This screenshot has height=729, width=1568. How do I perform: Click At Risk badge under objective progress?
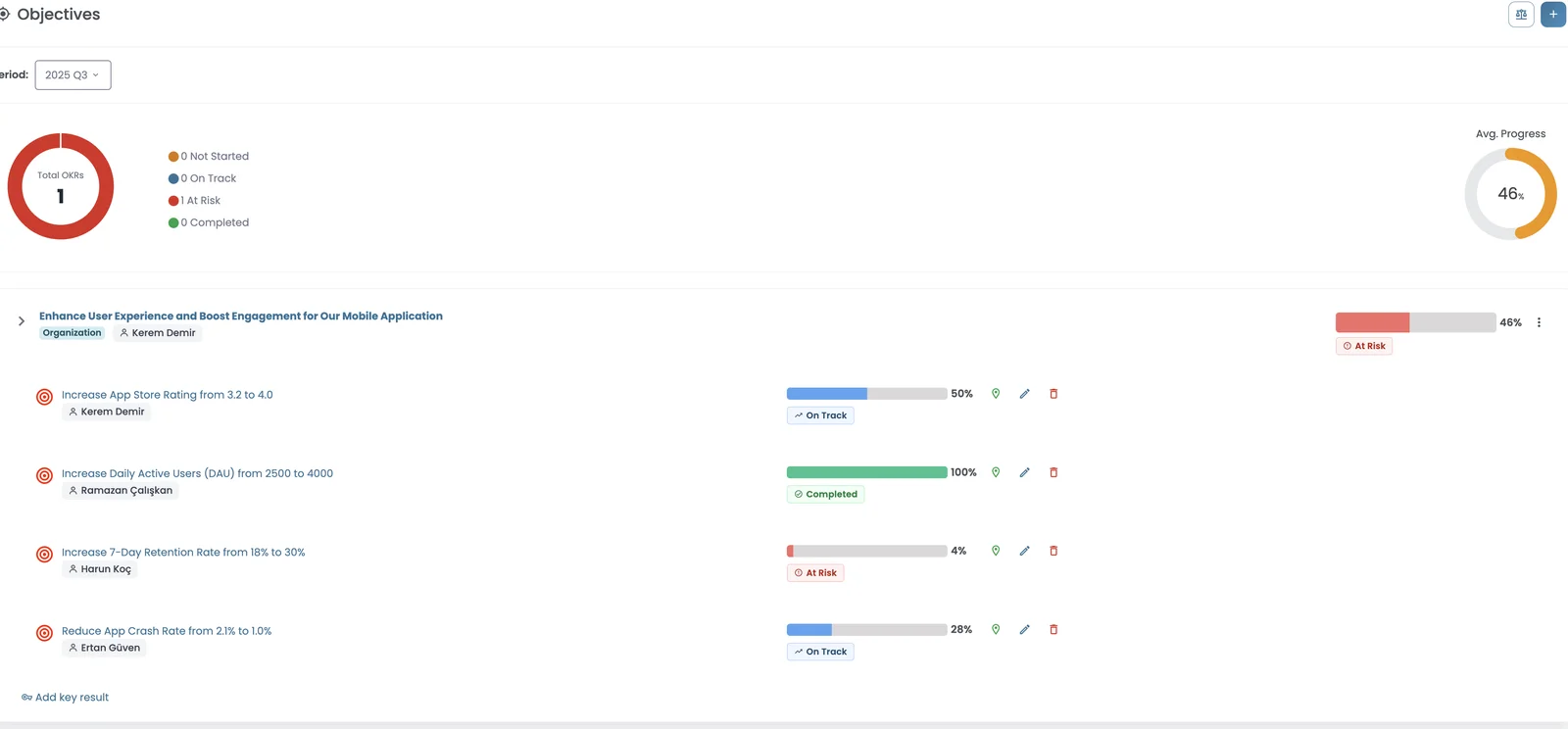[x=1364, y=346]
